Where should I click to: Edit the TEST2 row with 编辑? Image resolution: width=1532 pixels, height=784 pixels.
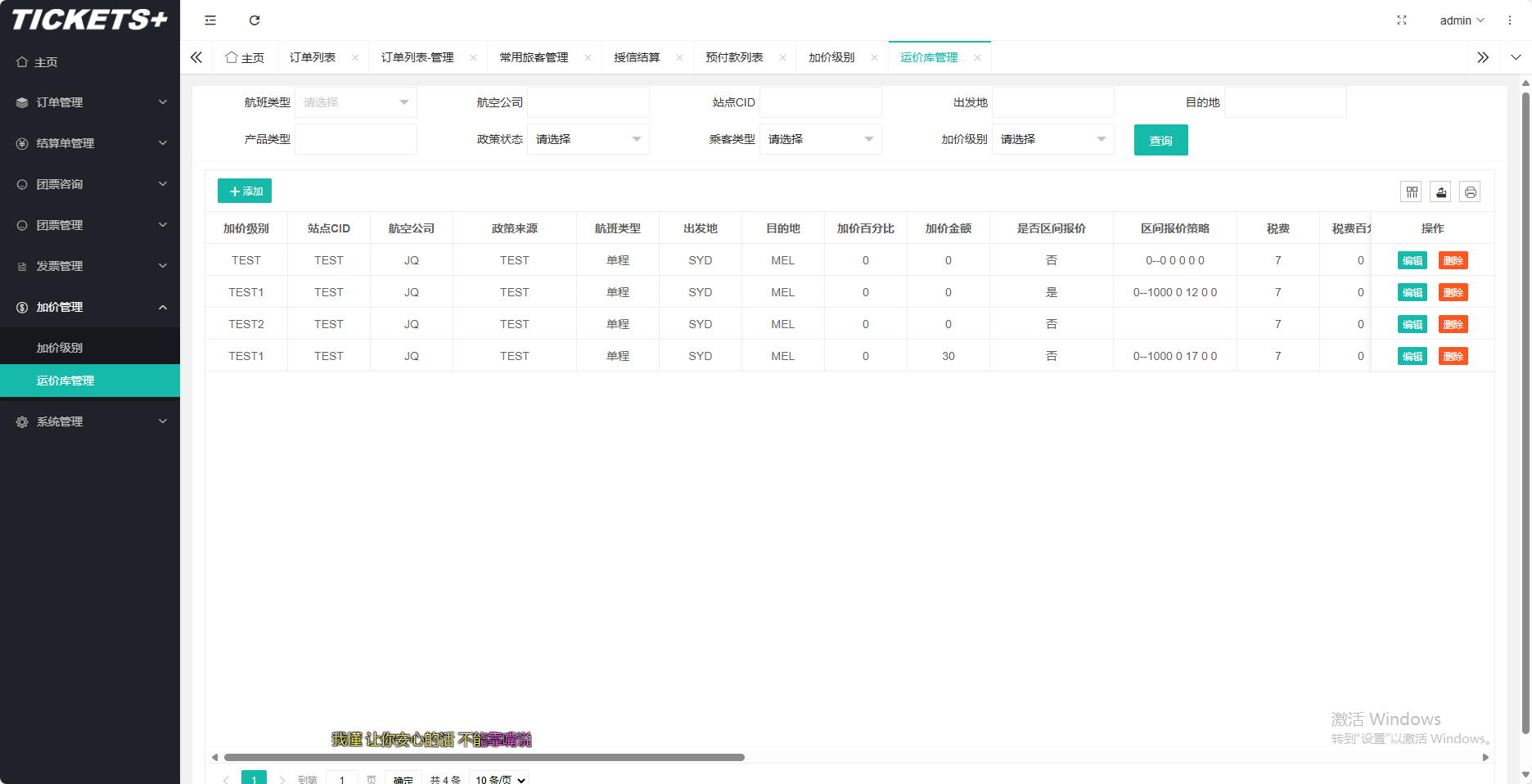point(1413,324)
